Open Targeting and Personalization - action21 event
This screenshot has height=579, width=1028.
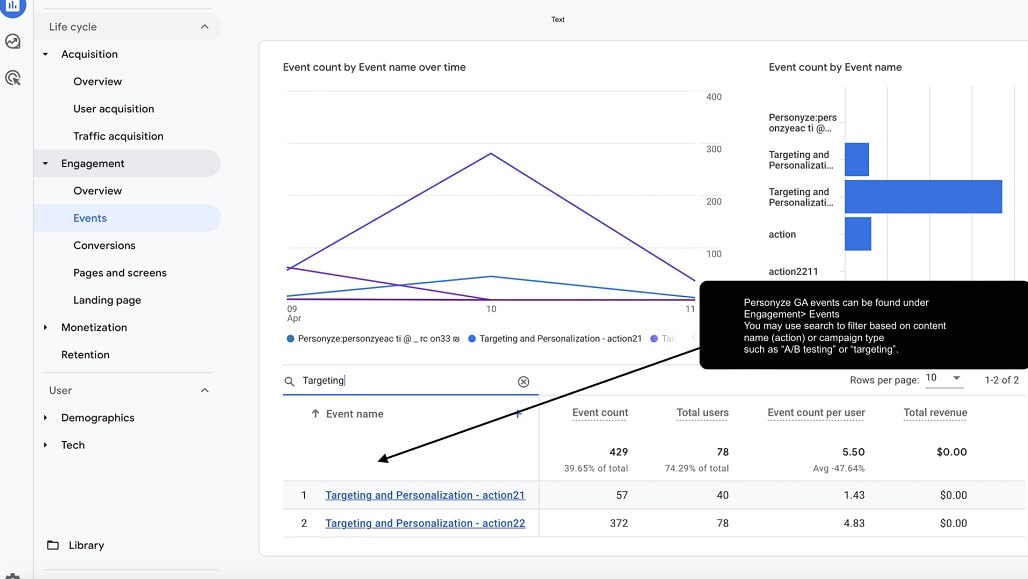tap(425, 495)
